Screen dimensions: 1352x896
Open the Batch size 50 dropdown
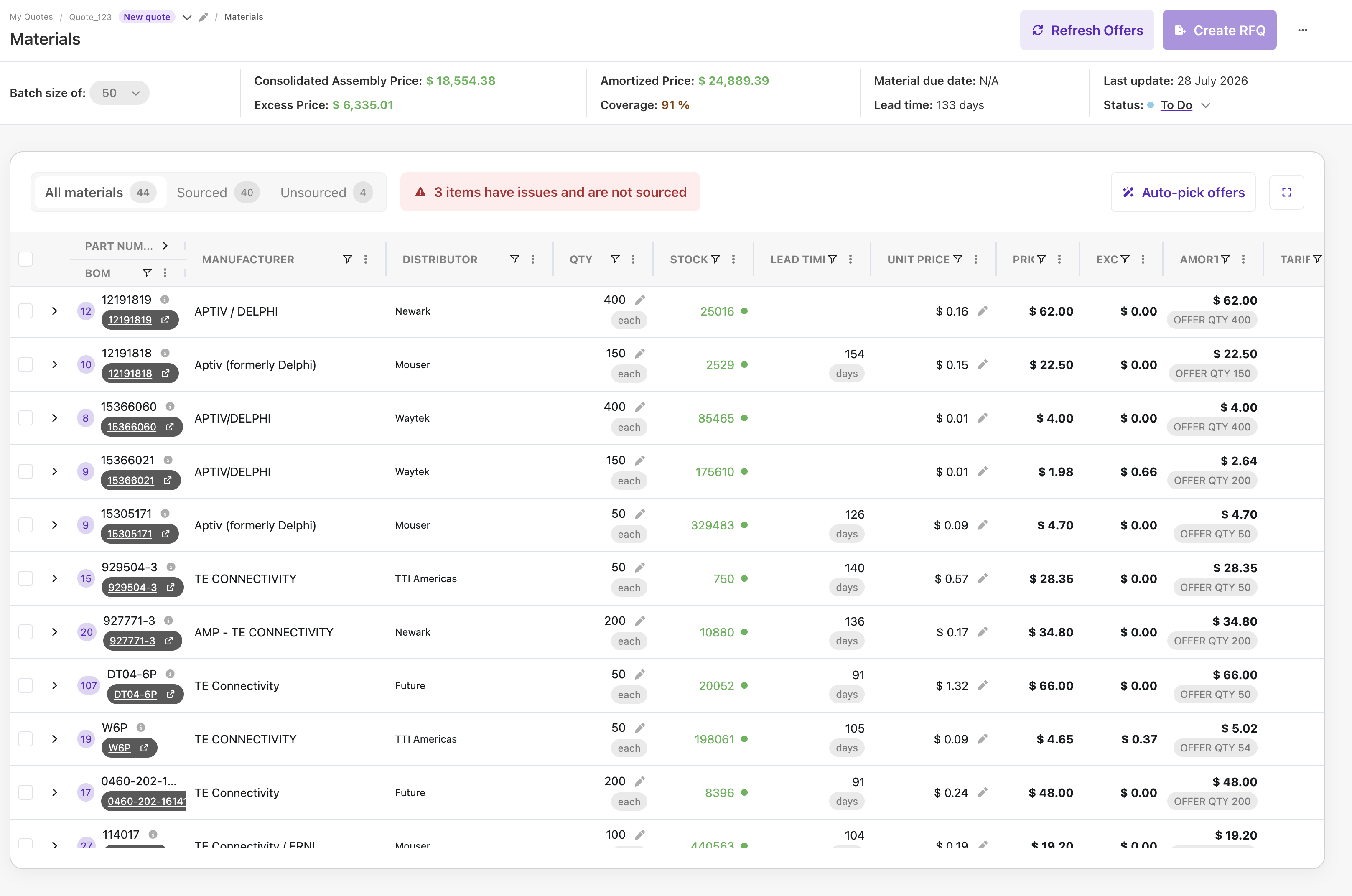(120, 93)
